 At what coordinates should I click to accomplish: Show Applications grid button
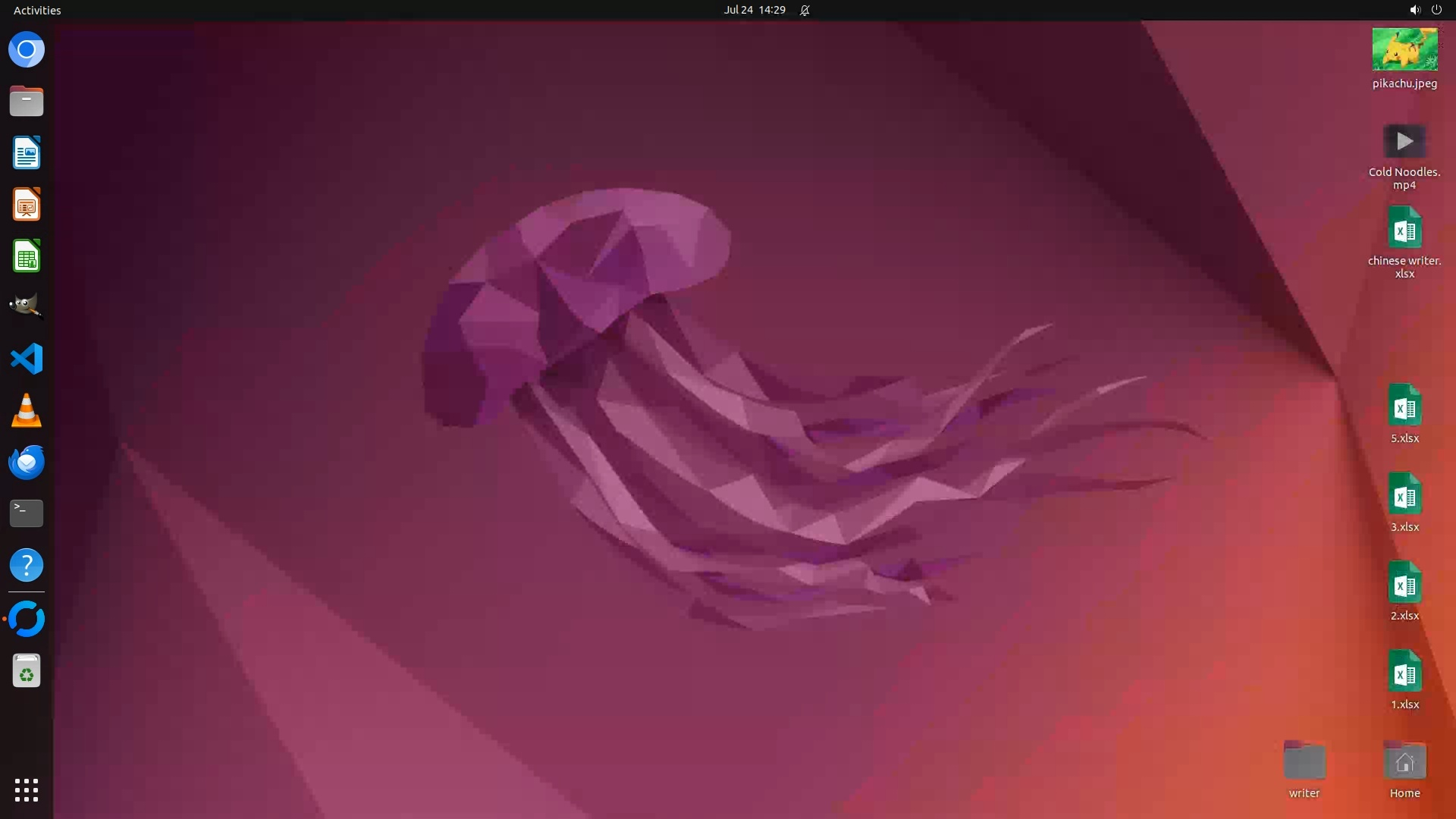[x=27, y=789]
